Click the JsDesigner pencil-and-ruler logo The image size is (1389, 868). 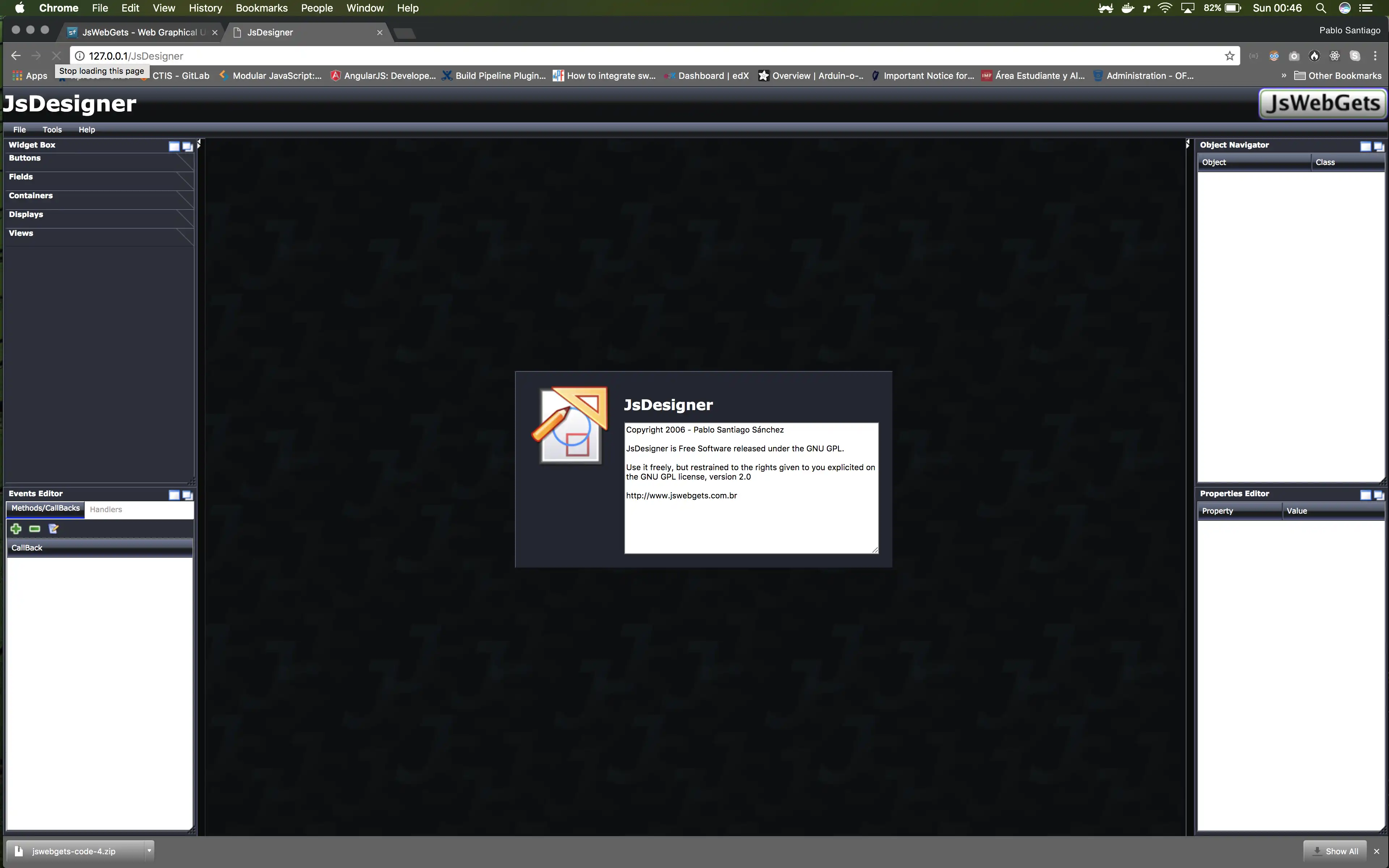tap(569, 425)
